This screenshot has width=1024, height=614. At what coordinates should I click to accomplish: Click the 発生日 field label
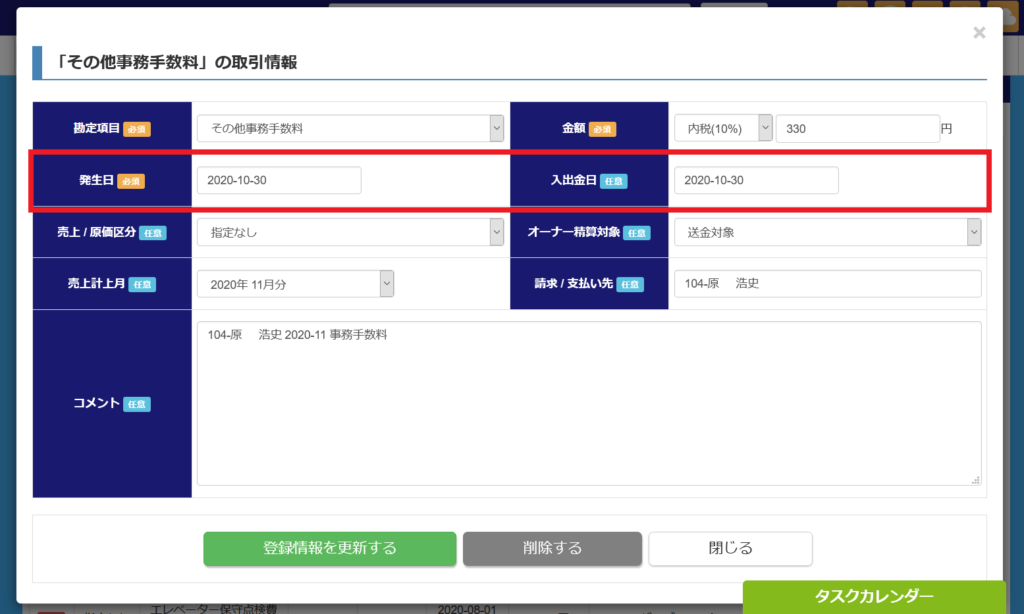coord(97,181)
